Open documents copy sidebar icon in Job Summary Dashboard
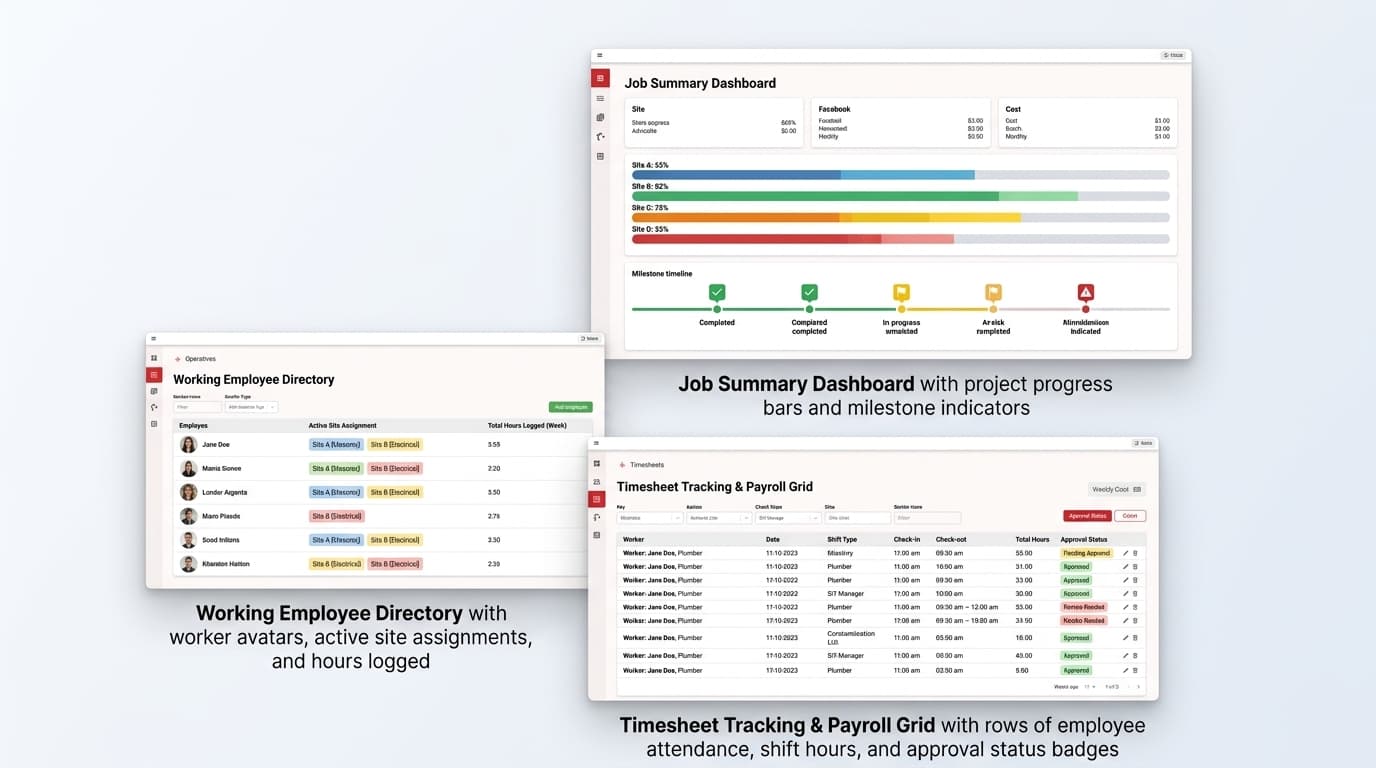 [x=600, y=117]
